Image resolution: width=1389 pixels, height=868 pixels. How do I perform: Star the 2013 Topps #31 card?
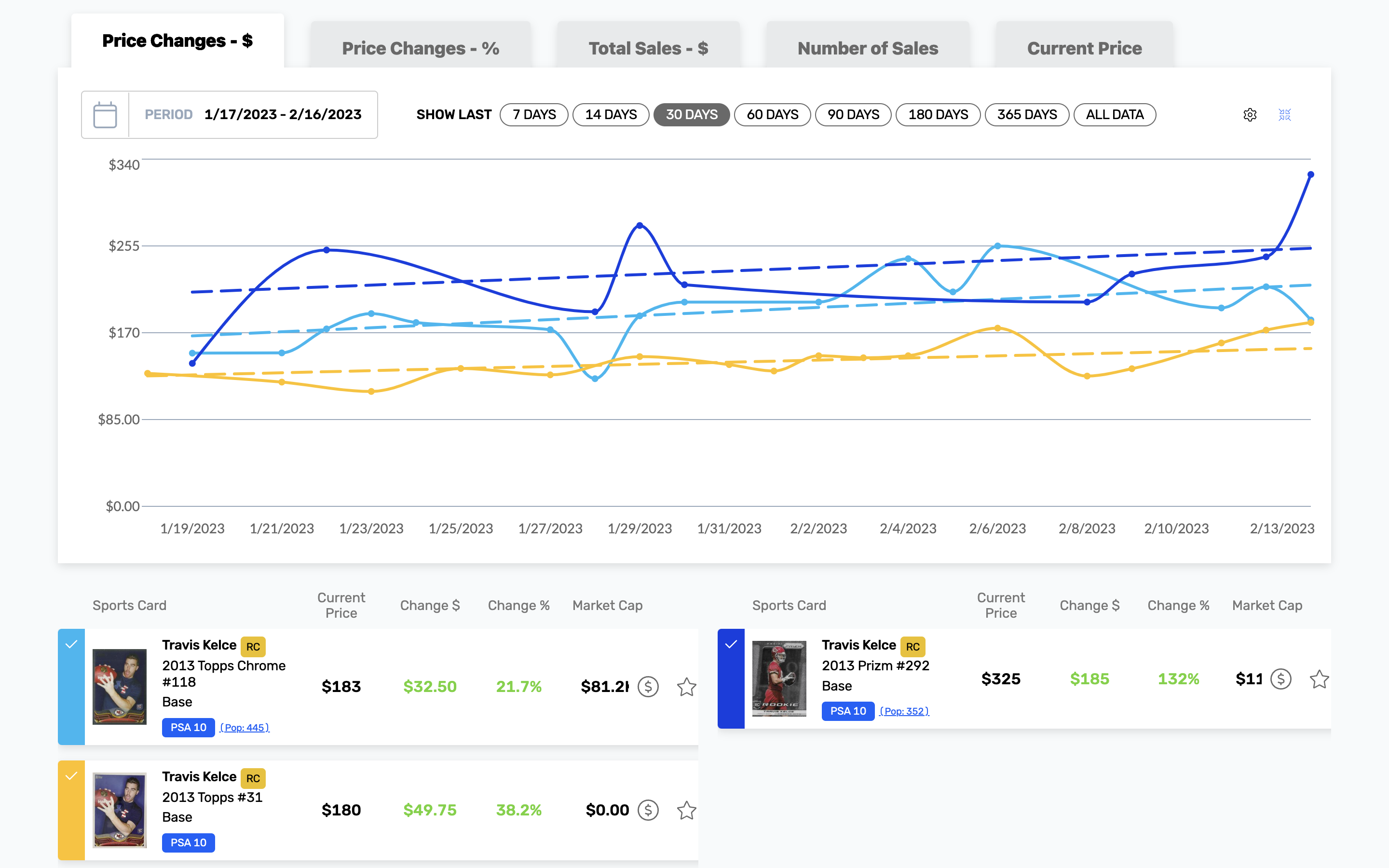686,810
